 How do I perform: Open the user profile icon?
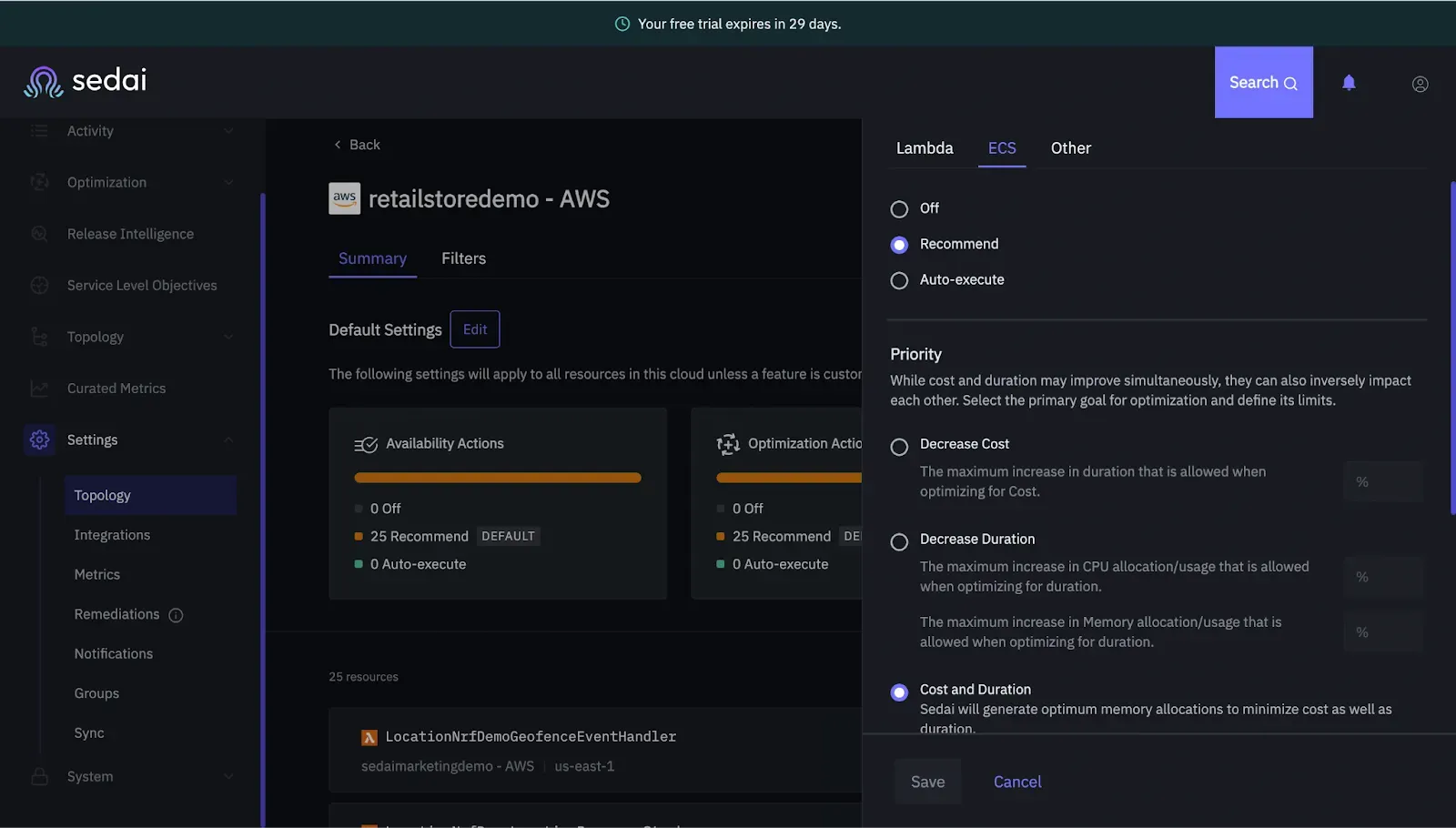(x=1420, y=84)
